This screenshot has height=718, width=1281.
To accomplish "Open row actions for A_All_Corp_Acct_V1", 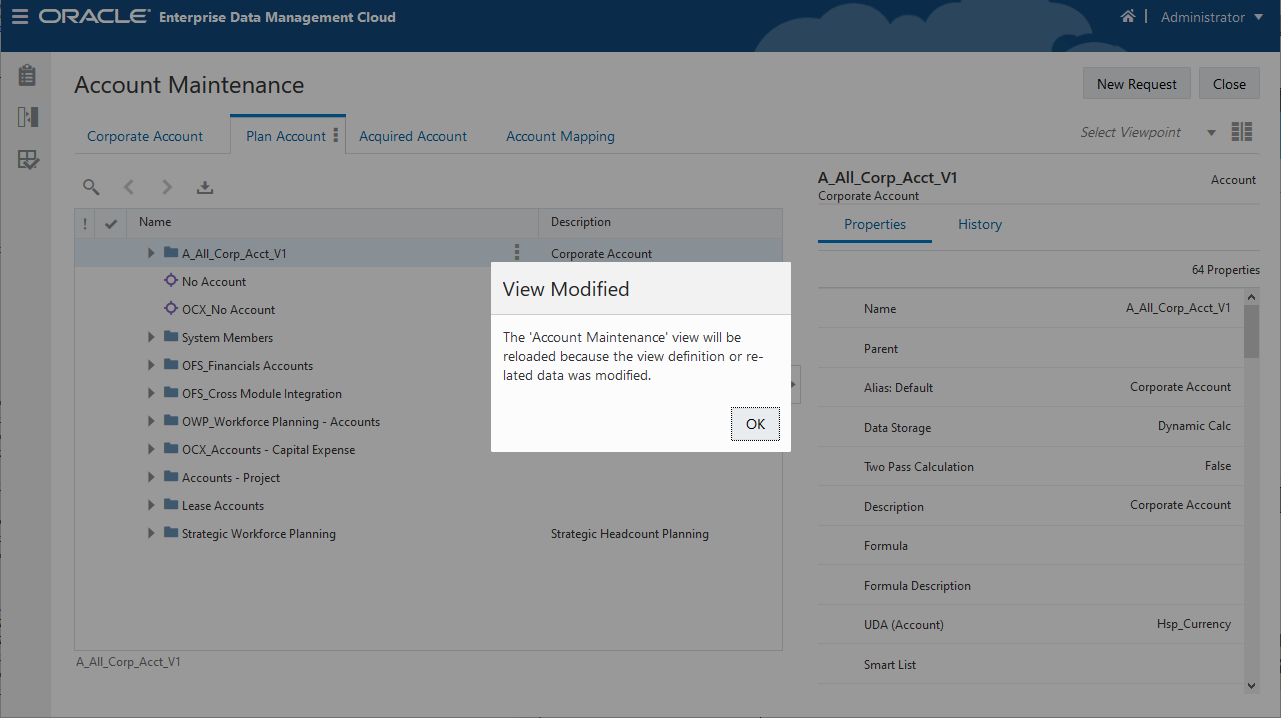I will [517, 253].
